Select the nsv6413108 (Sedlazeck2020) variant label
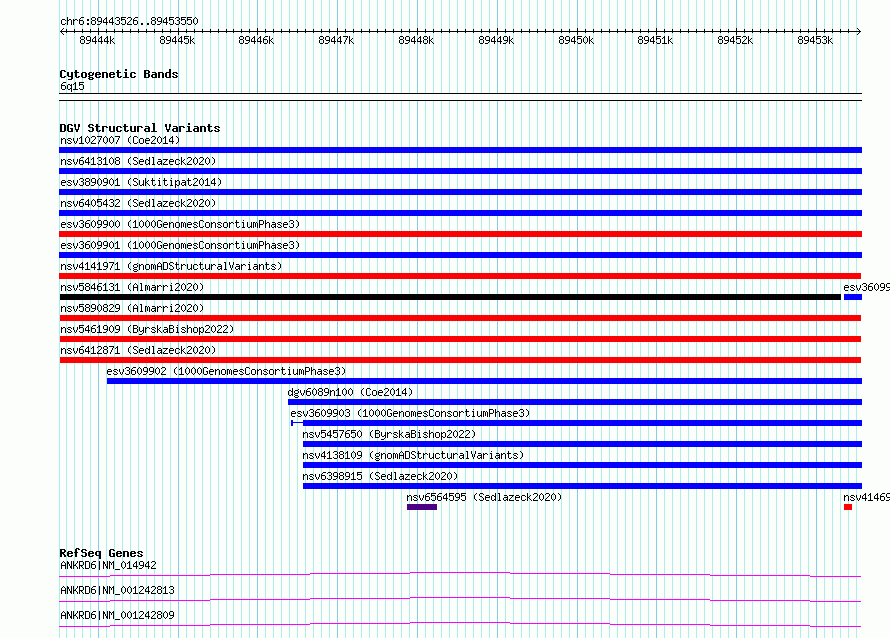890x638 pixels. (138, 161)
